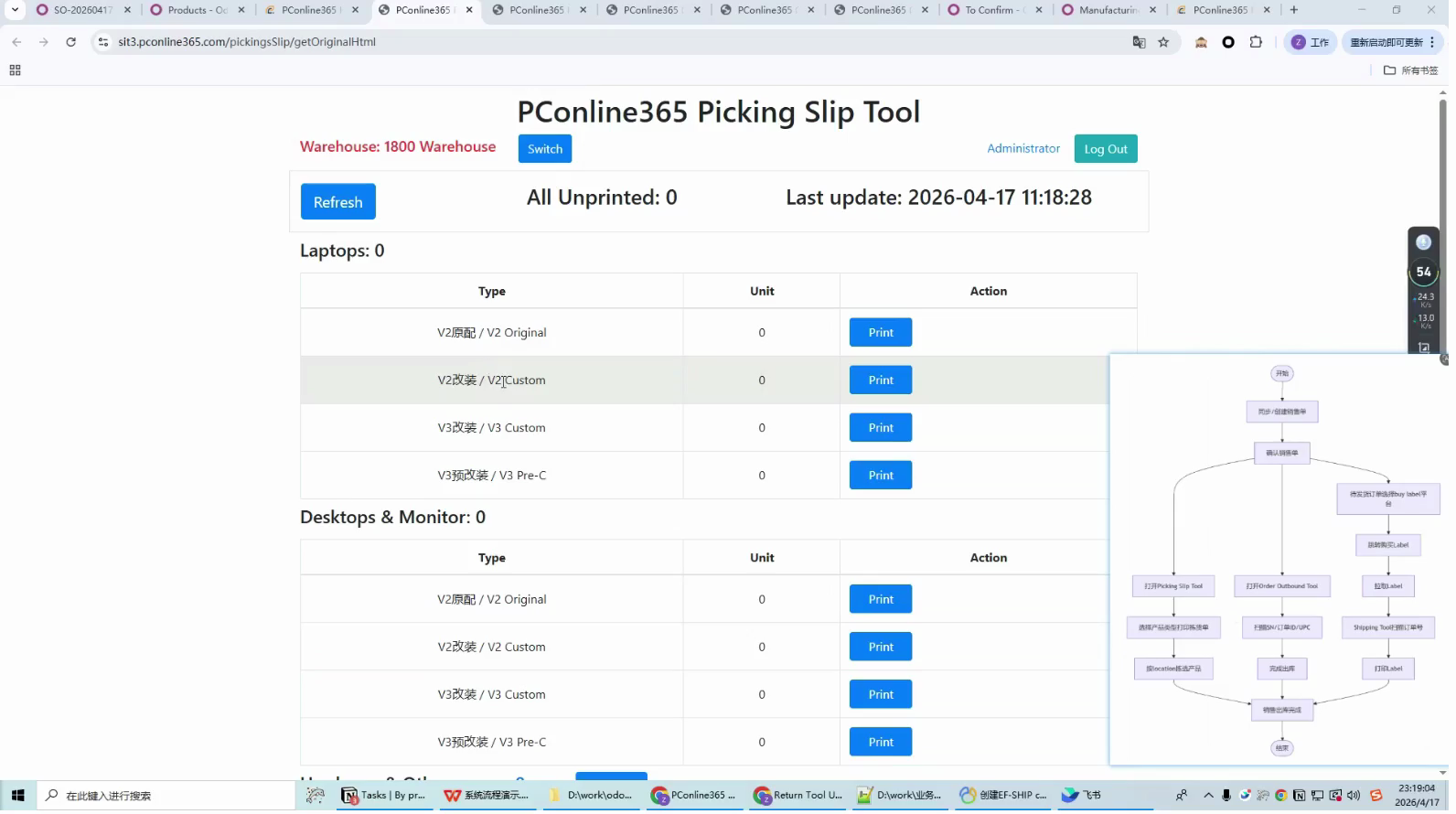The height and width of the screenshot is (814, 1456).
Task: Open the browser extensions puzzle icon
Action: [1256, 42]
